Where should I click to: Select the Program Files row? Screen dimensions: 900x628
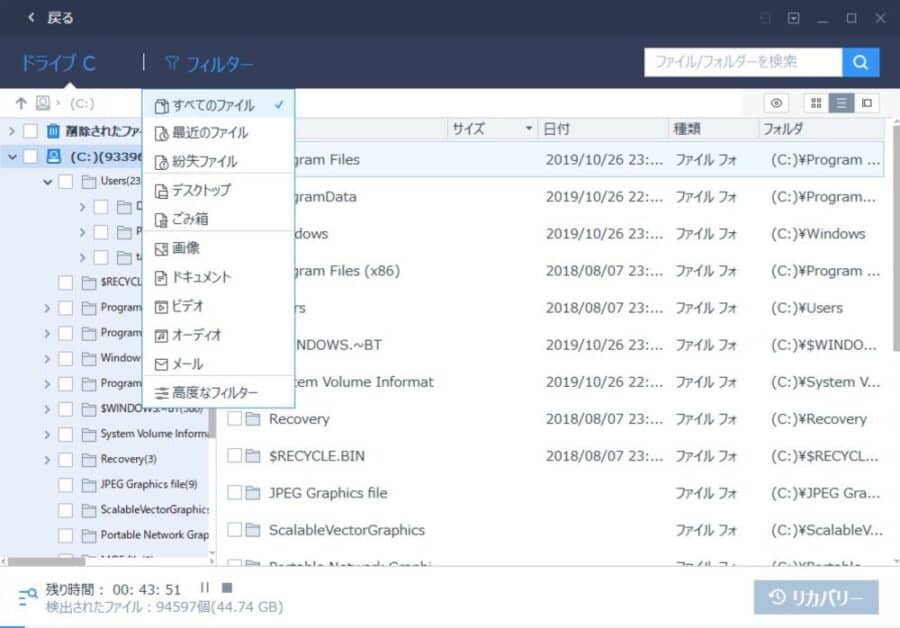pos(588,160)
